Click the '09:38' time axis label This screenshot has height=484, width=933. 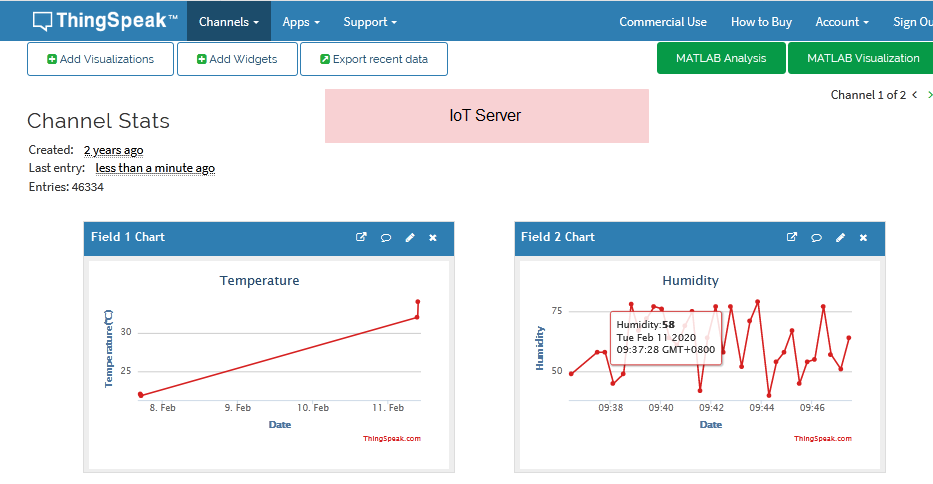(610, 408)
